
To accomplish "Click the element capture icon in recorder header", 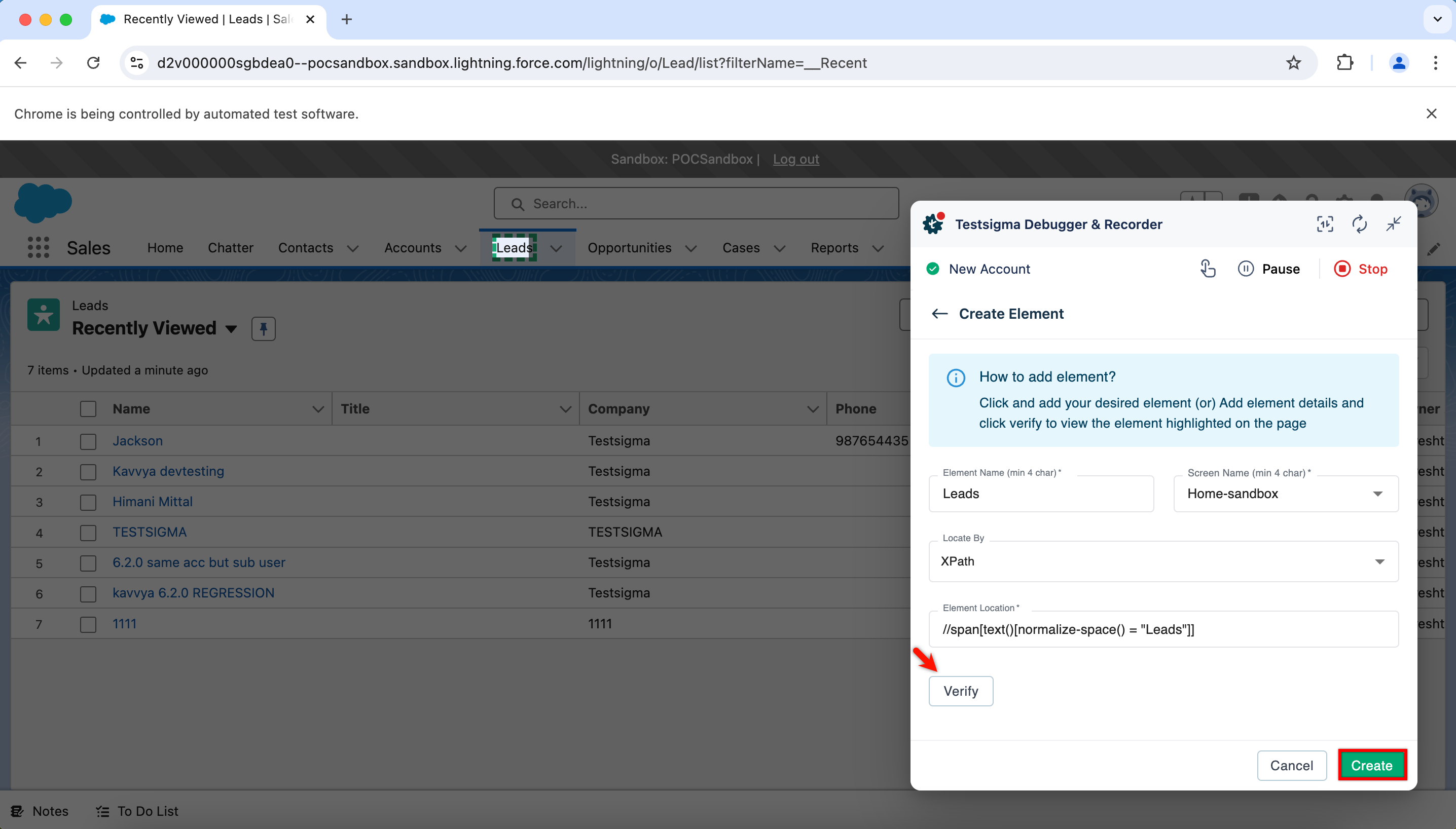I will 1324,224.
